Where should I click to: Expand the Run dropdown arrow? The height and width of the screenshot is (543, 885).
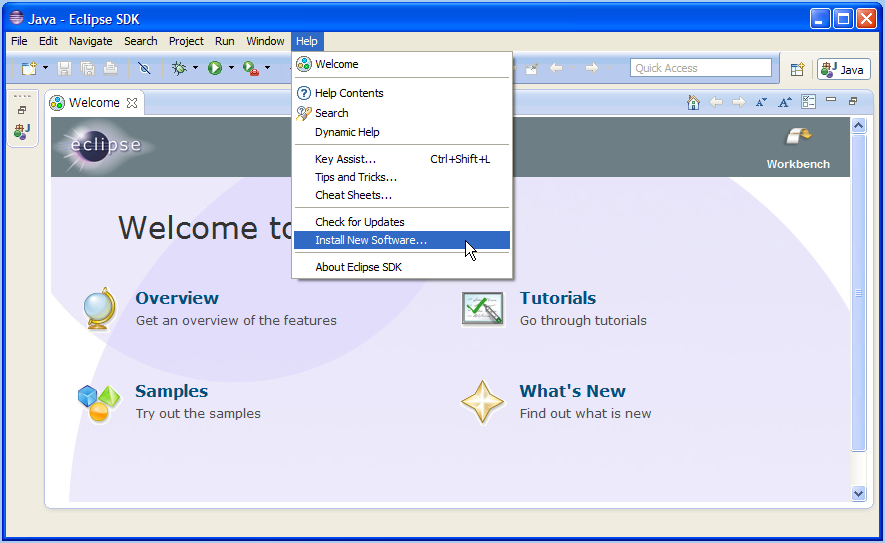231,68
